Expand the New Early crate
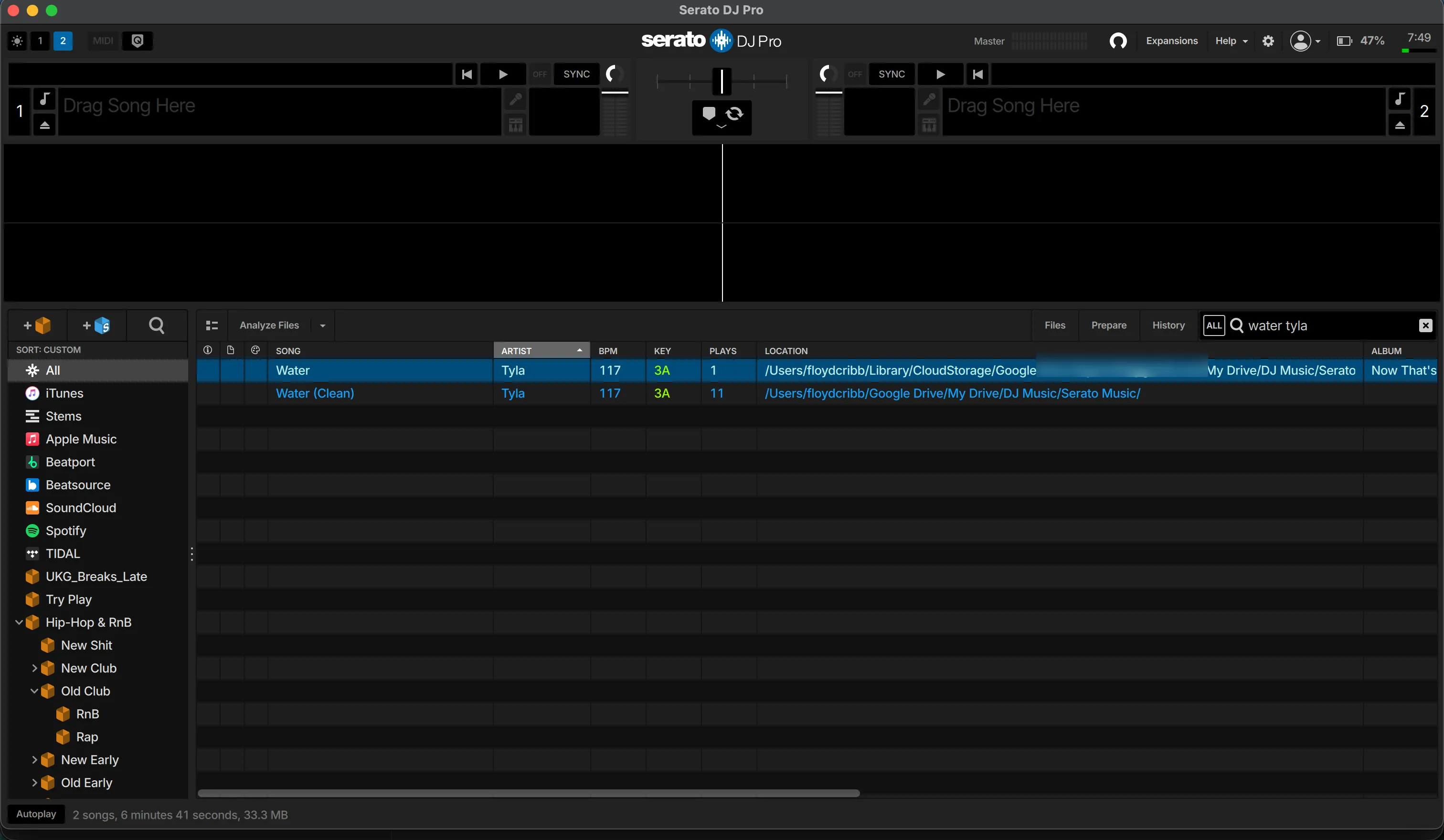This screenshot has width=1444, height=840. click(x=34, y=760)
